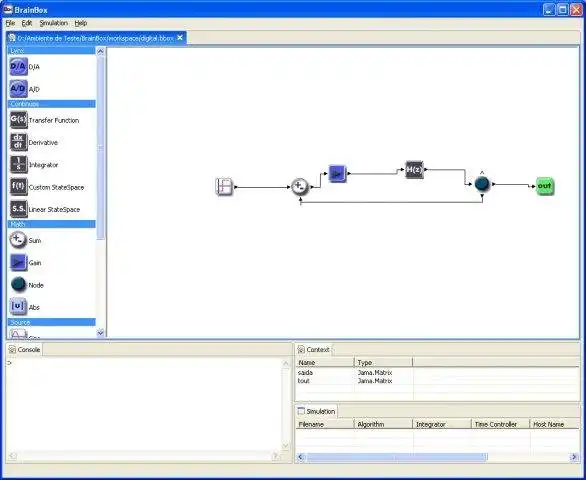Select the Context tab

click(x=314, y=350)
